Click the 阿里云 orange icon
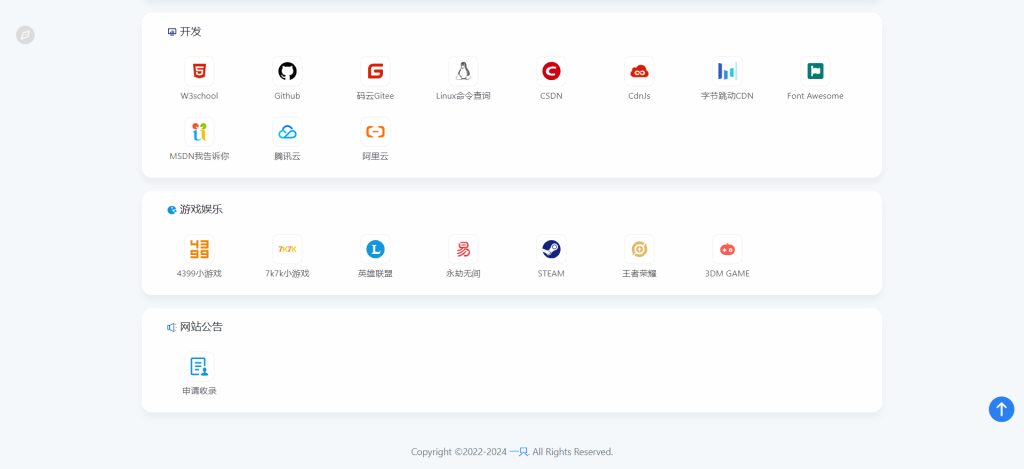The image size is (1024, 469). pos(375,132)
